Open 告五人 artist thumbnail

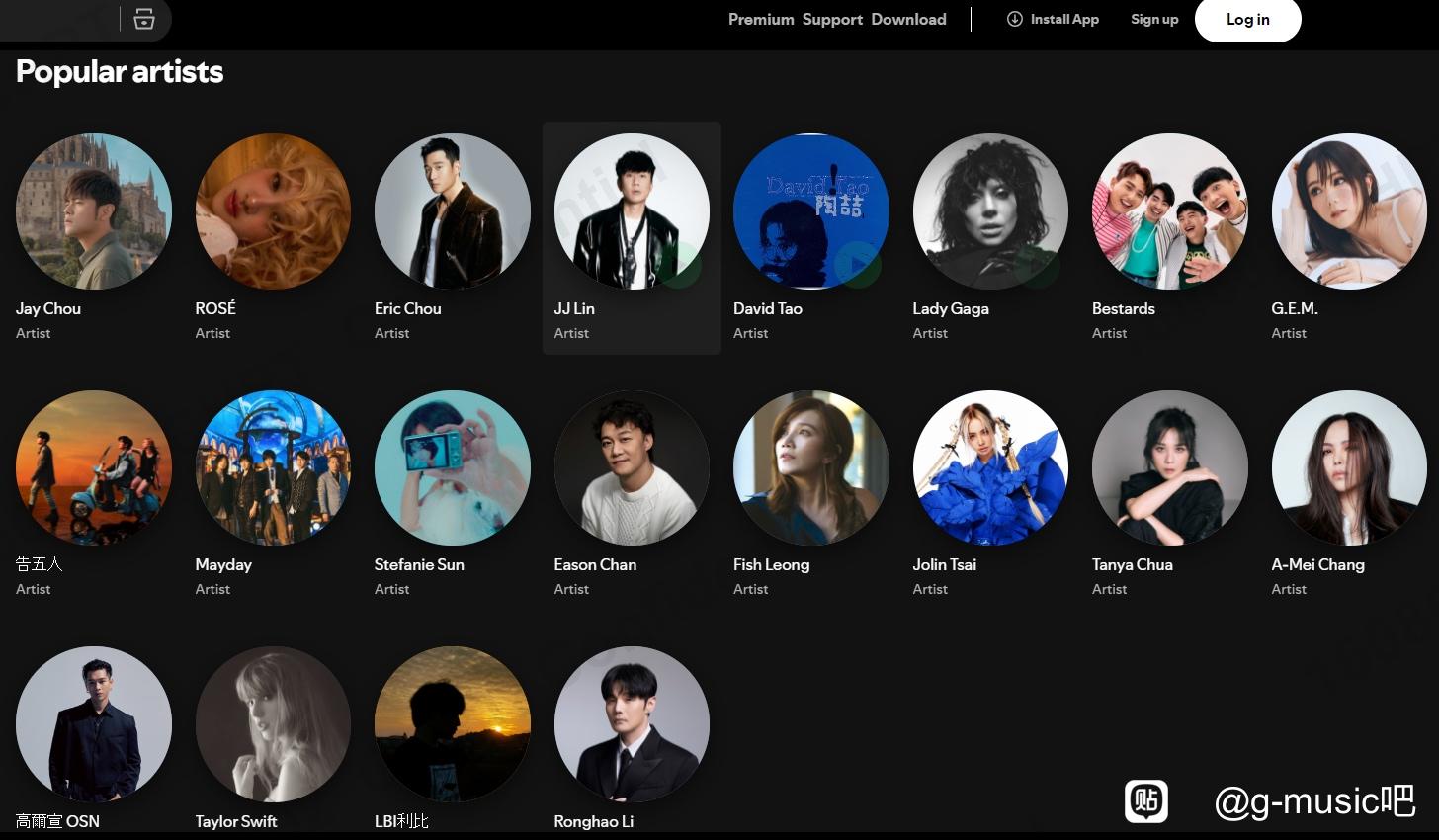tap(94, 467)
